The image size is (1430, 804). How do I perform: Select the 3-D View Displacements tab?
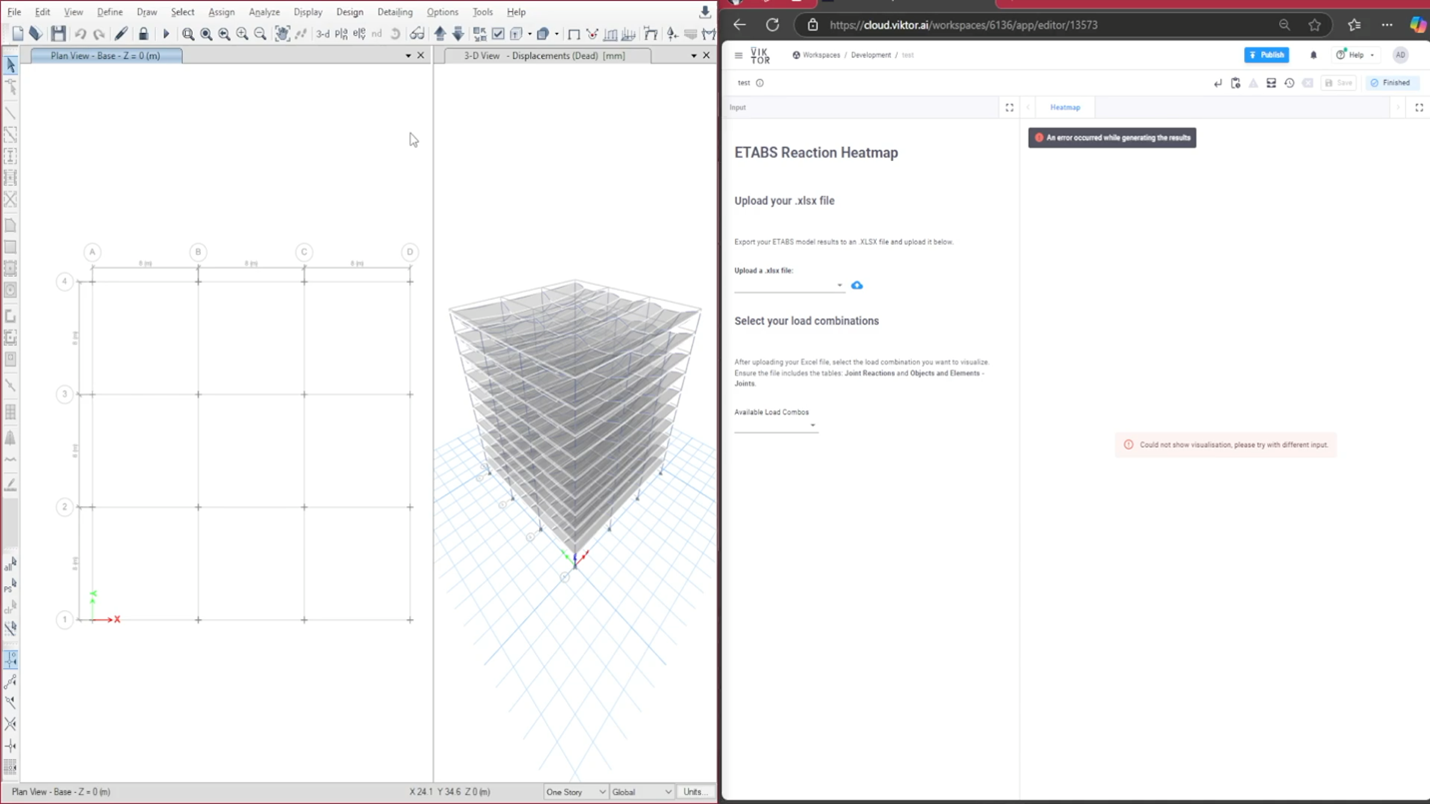pyautogui.click(x=545, y=56)
